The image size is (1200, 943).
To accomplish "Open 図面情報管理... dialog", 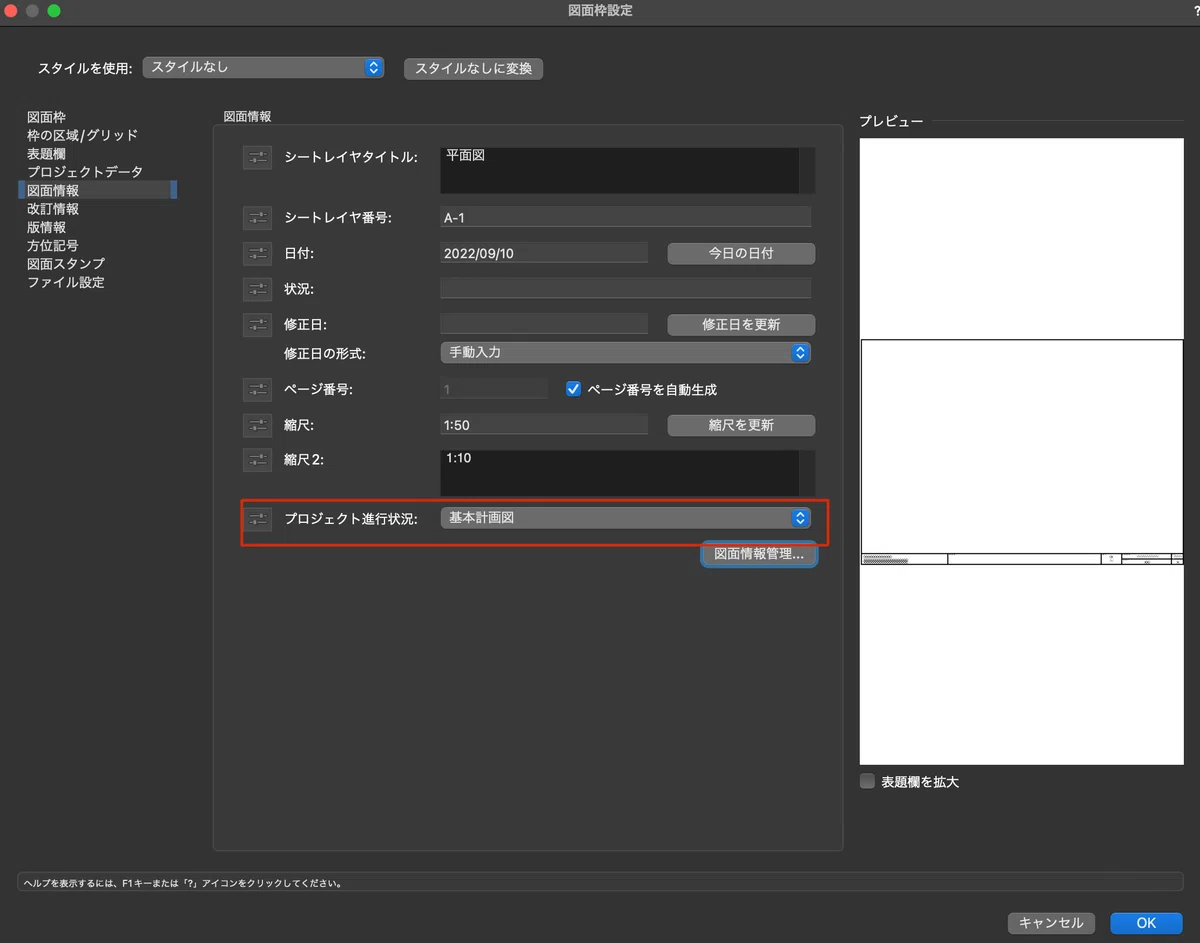I will click(x=759, y=553).
